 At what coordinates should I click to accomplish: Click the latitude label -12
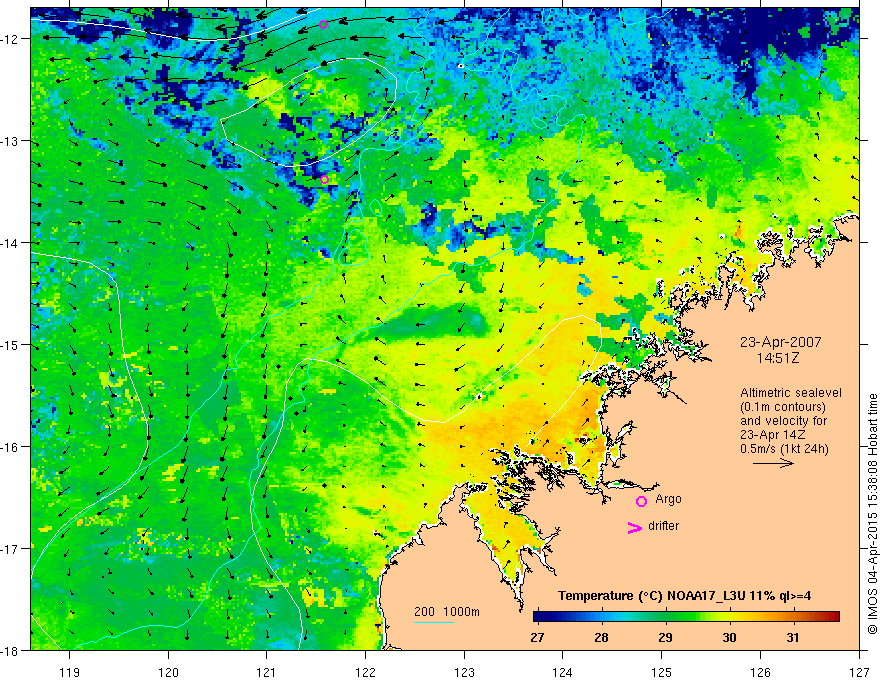pyautogui.click(x=11, y=39)
